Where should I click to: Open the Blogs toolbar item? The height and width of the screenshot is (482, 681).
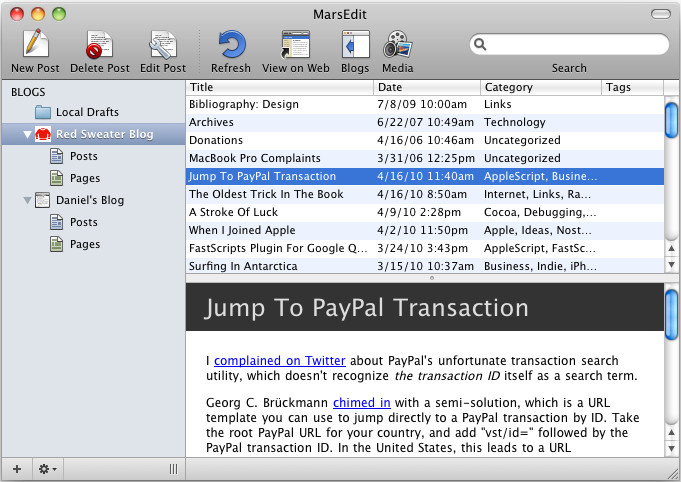355,45
